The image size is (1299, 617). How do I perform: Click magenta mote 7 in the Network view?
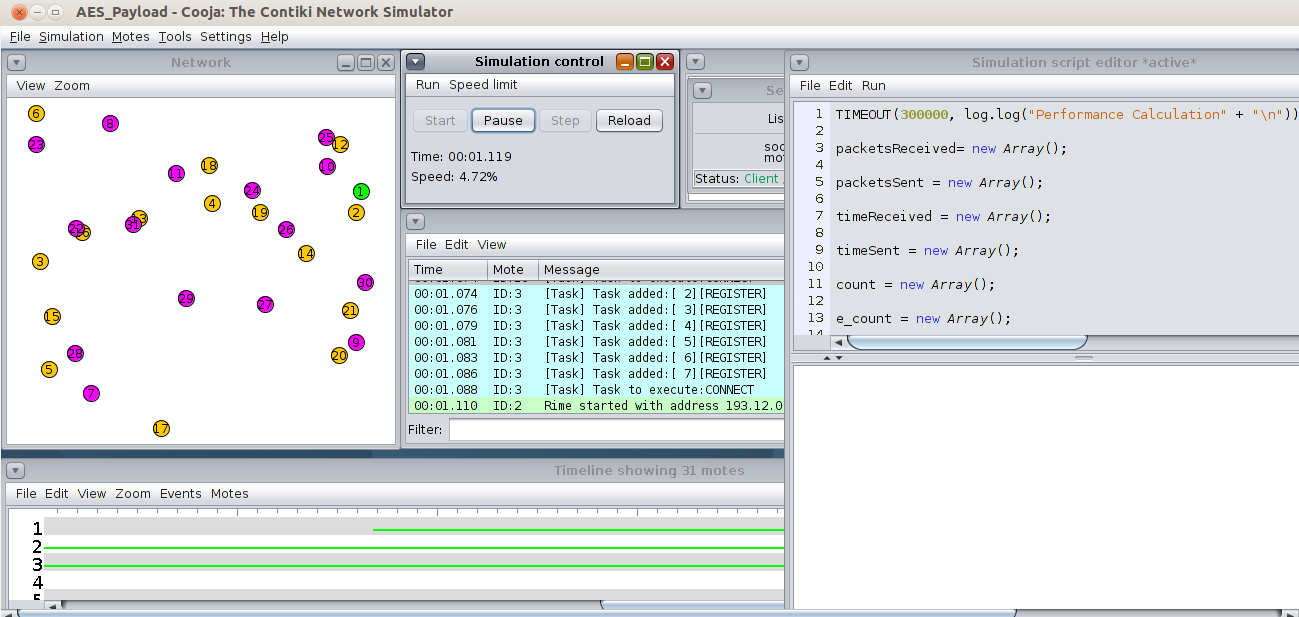[91, 393]
